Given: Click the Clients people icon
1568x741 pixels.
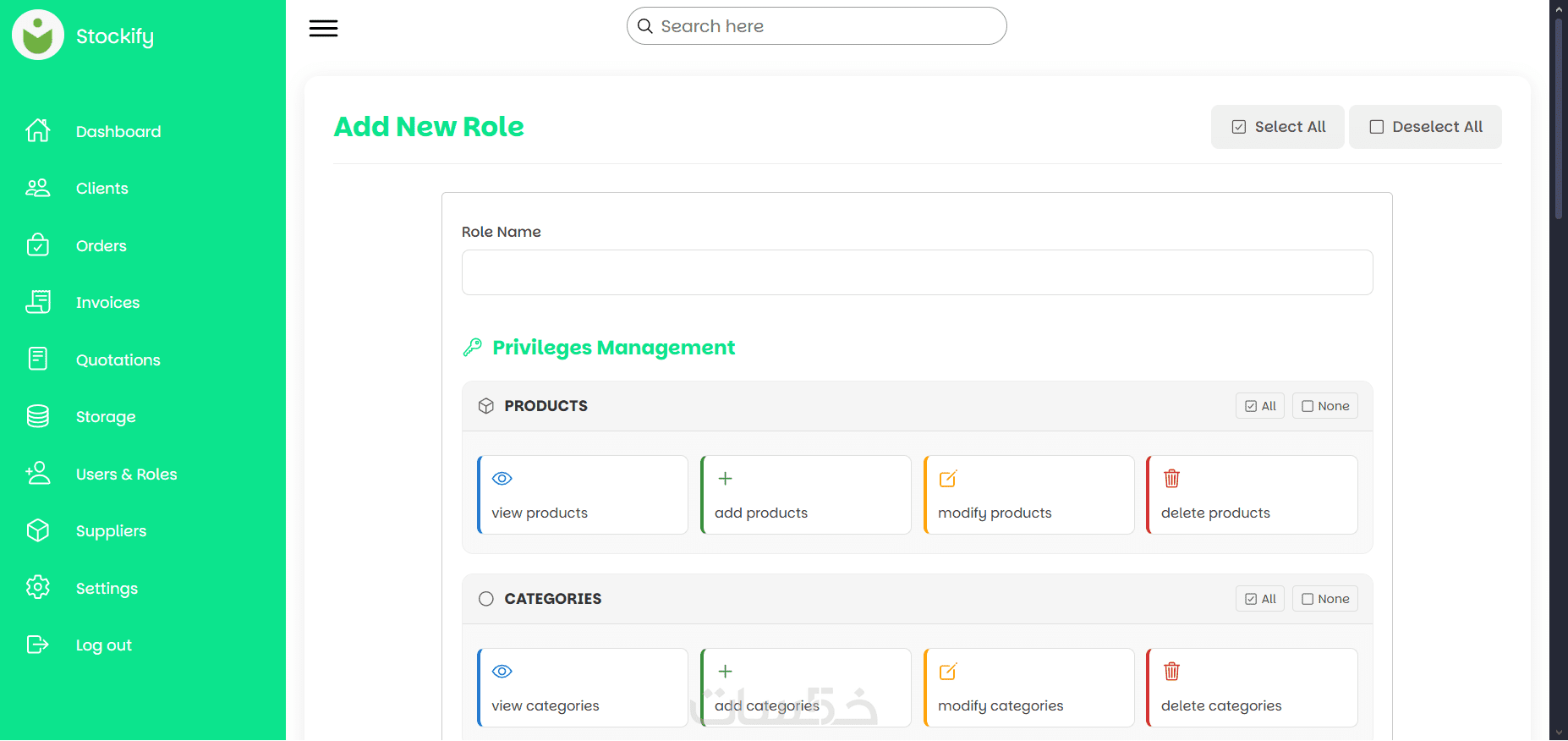Looking at the screenshot, I should tap(38, 188).
